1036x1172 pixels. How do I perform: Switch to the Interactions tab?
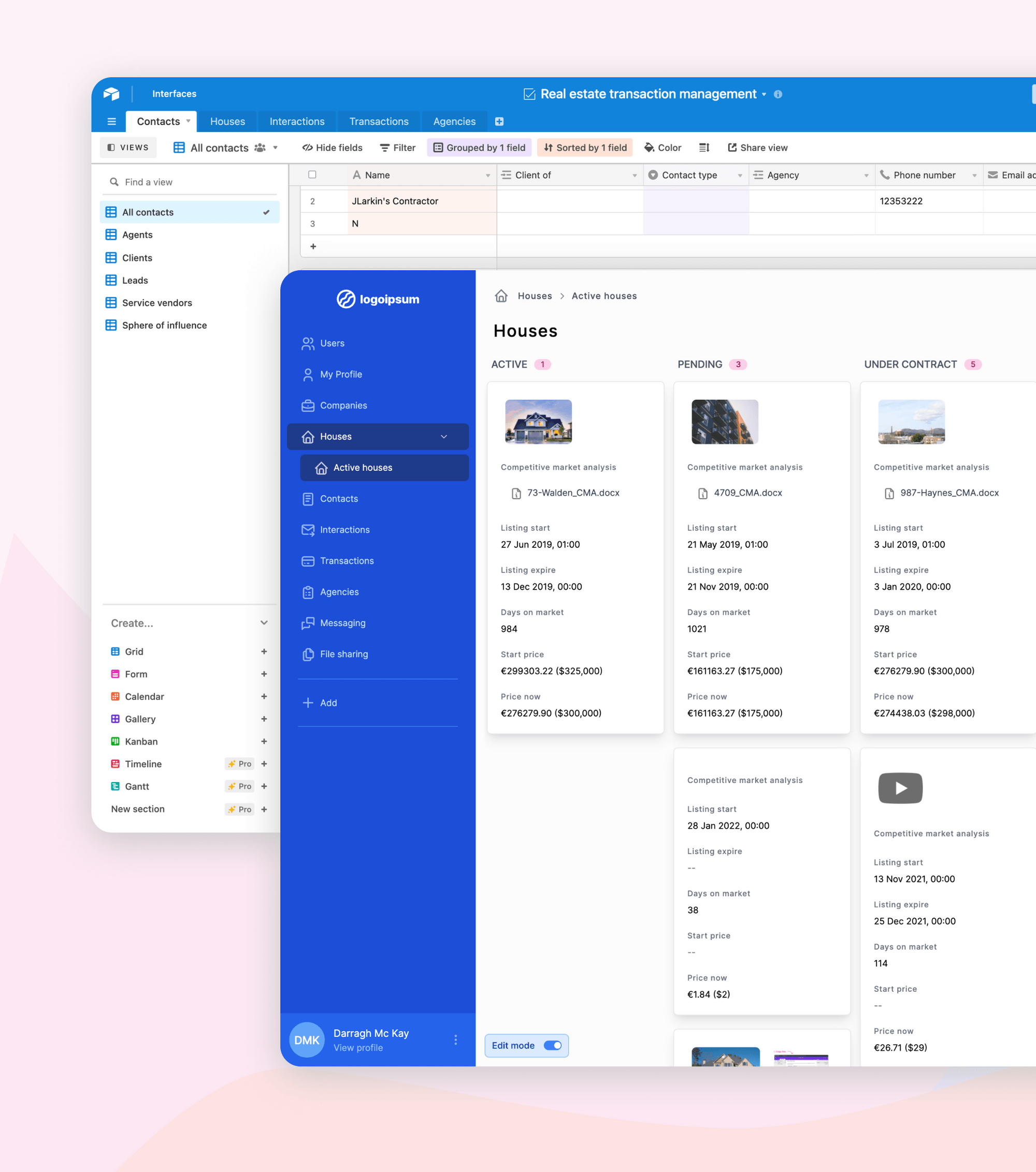click(x=297, y=121)
